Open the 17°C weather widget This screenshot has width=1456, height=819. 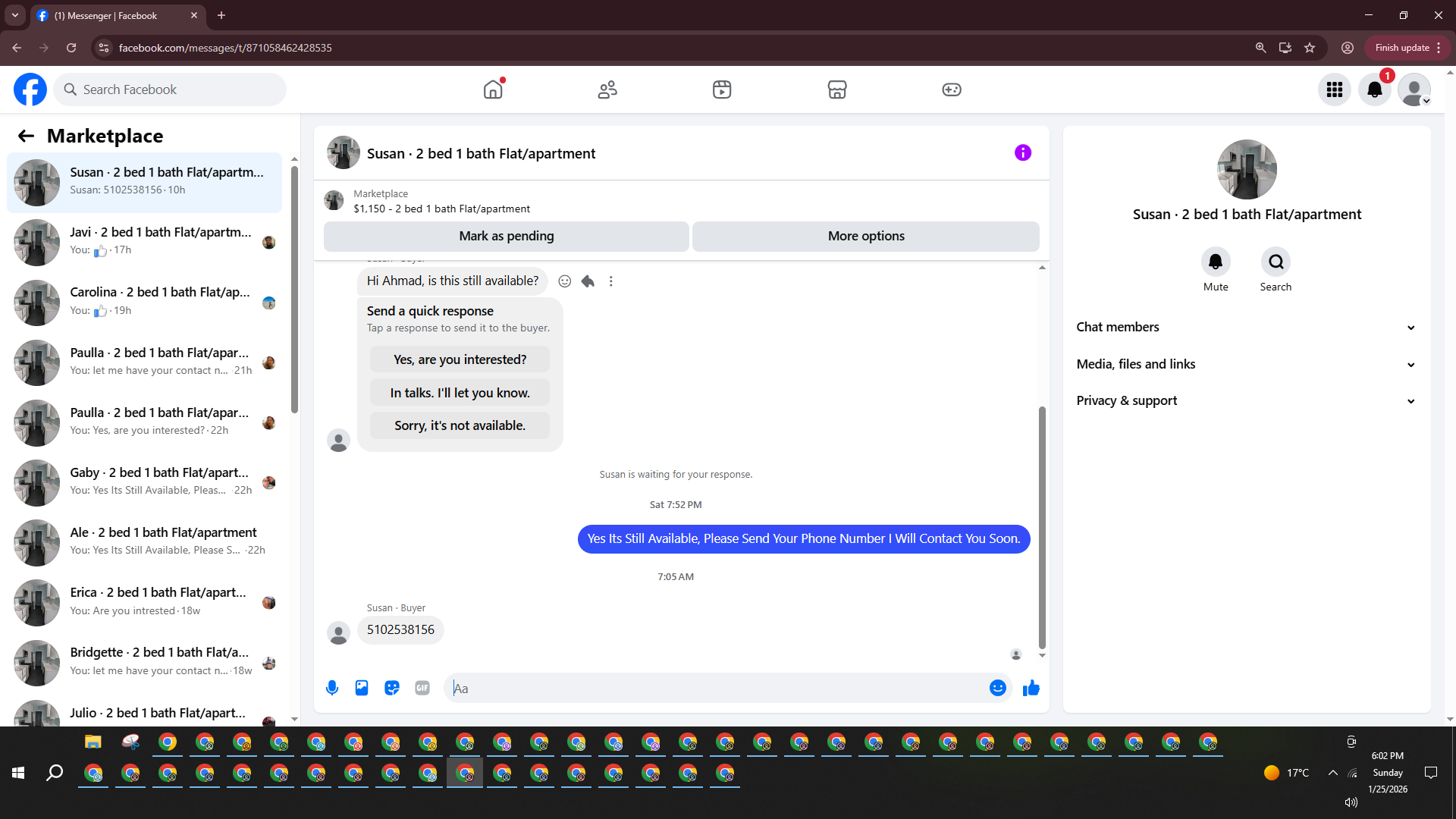coord(1287,773)
